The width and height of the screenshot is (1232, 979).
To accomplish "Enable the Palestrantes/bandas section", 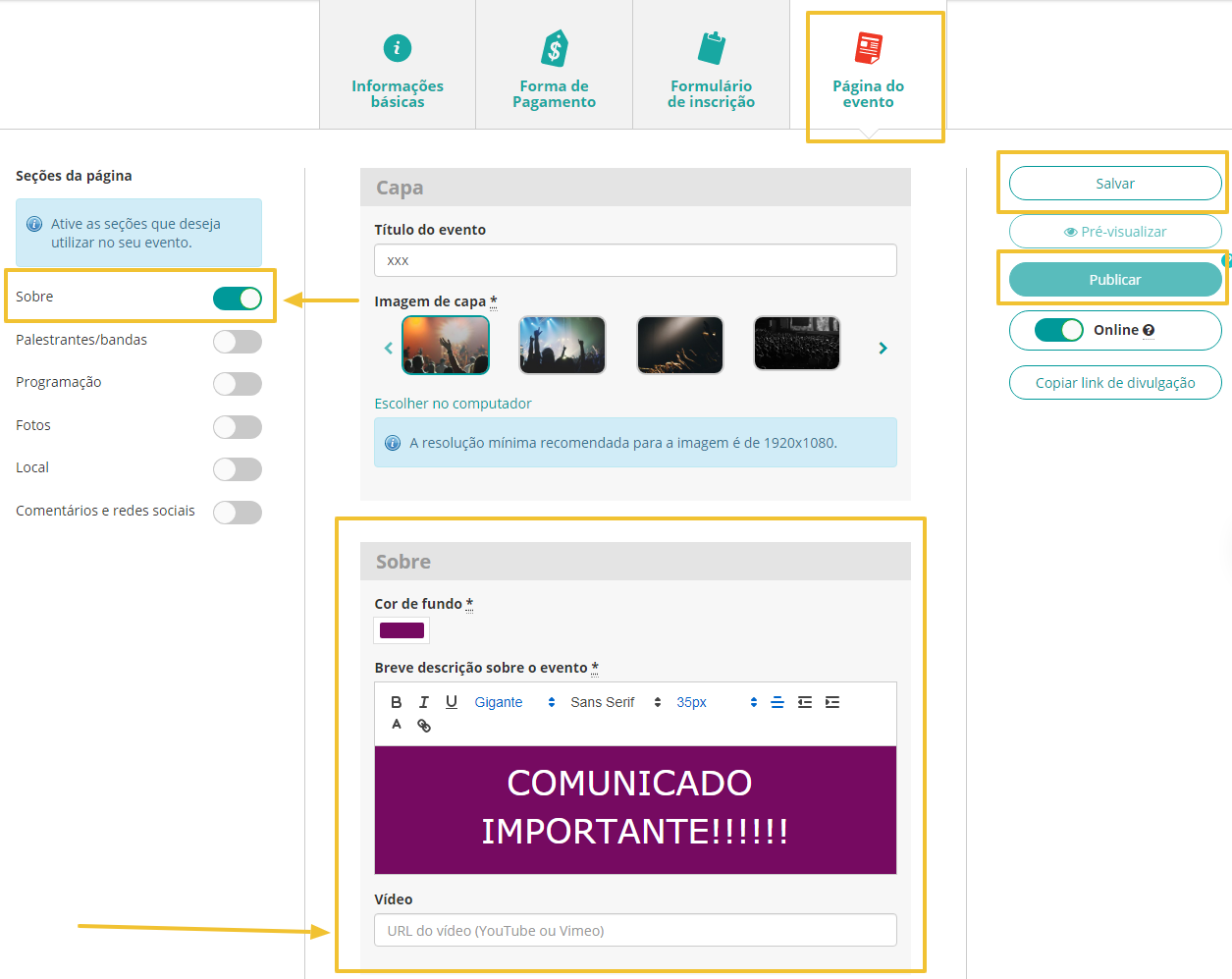I will coord(238,342).
